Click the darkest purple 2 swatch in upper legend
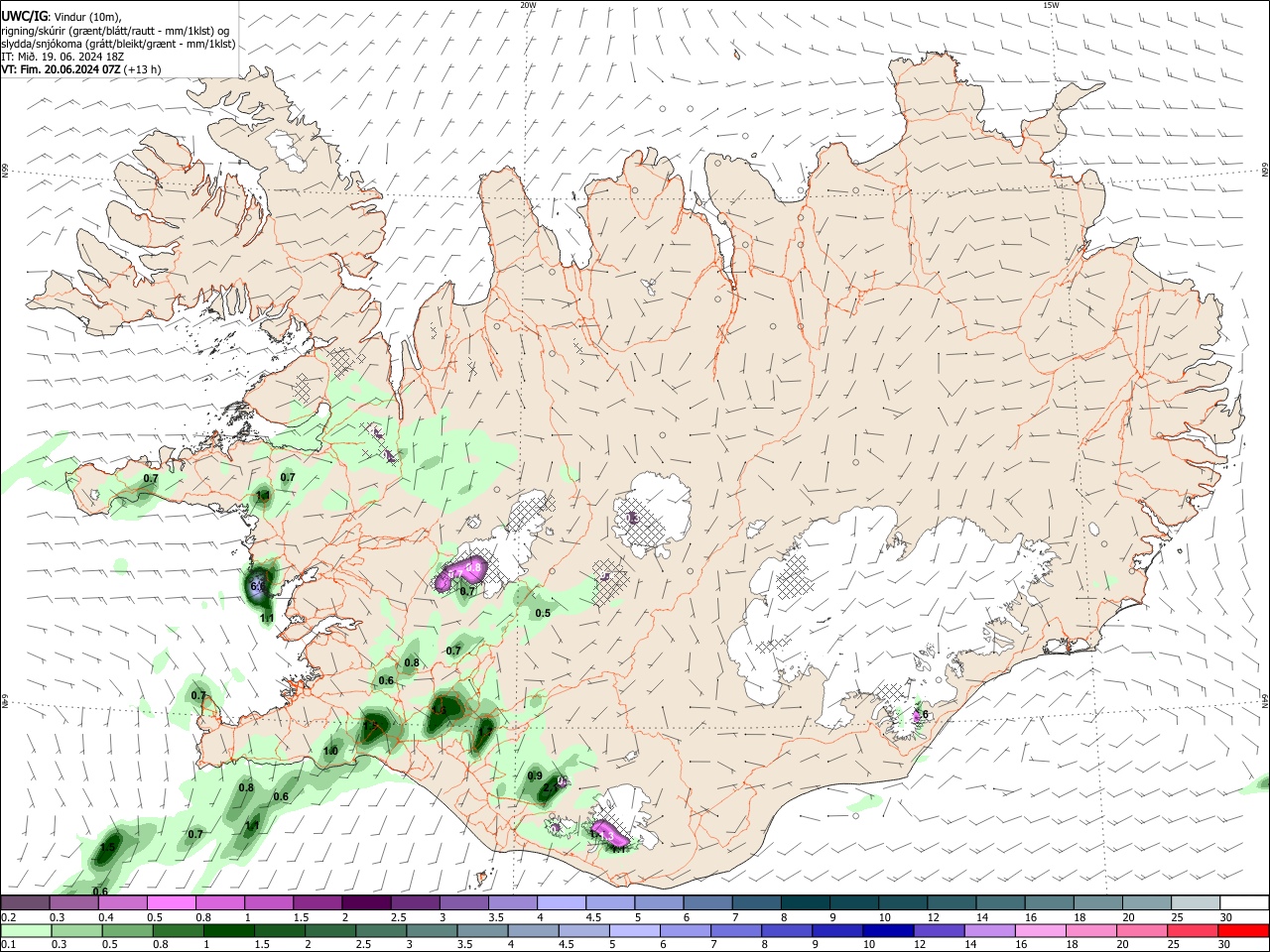1270x952 pixels. pyautogui.click(x=365, y=902)
